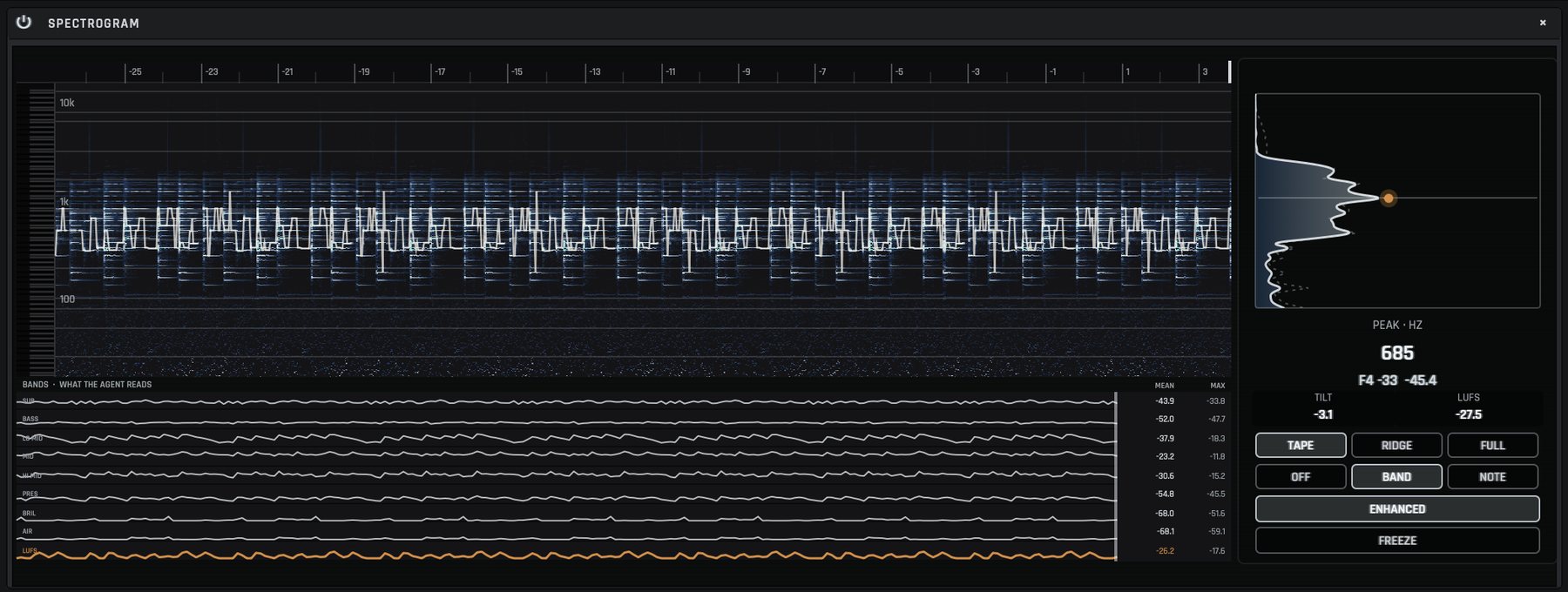Click the SUB band row label
The width and height of the screenshot is (1568, 592).
[x=29, y=401]
